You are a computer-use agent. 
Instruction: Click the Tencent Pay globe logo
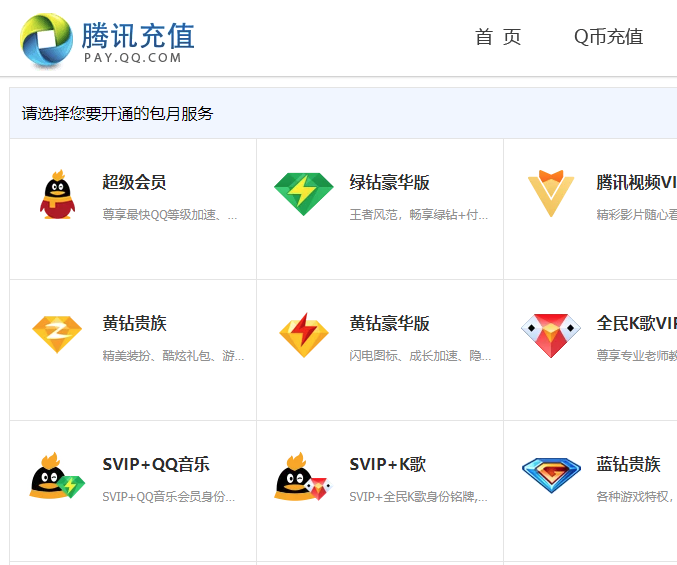coord(47,41)
